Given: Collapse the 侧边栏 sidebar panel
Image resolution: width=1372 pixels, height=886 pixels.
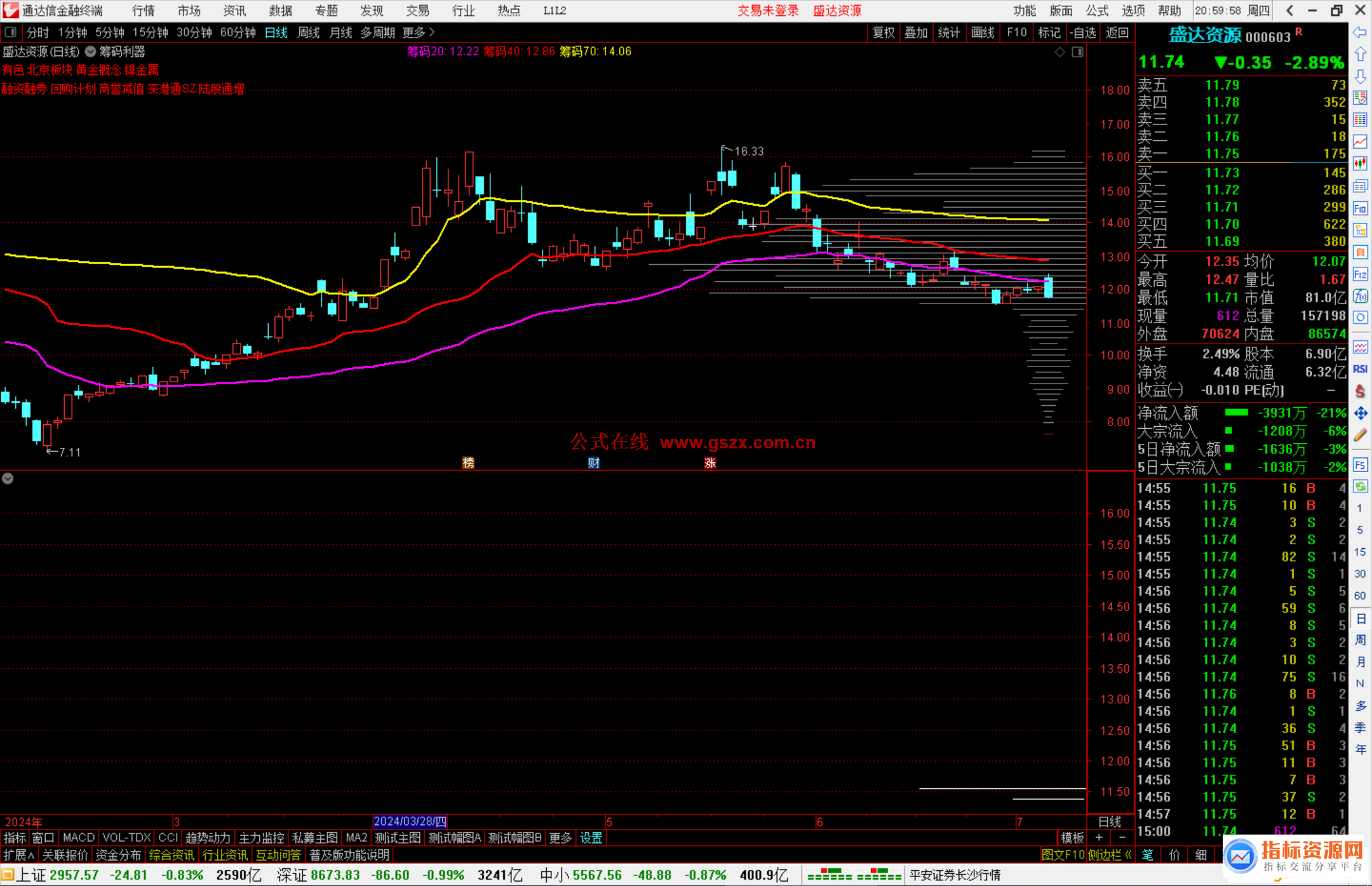Looking at the screenshot, I should (1110, 855).
